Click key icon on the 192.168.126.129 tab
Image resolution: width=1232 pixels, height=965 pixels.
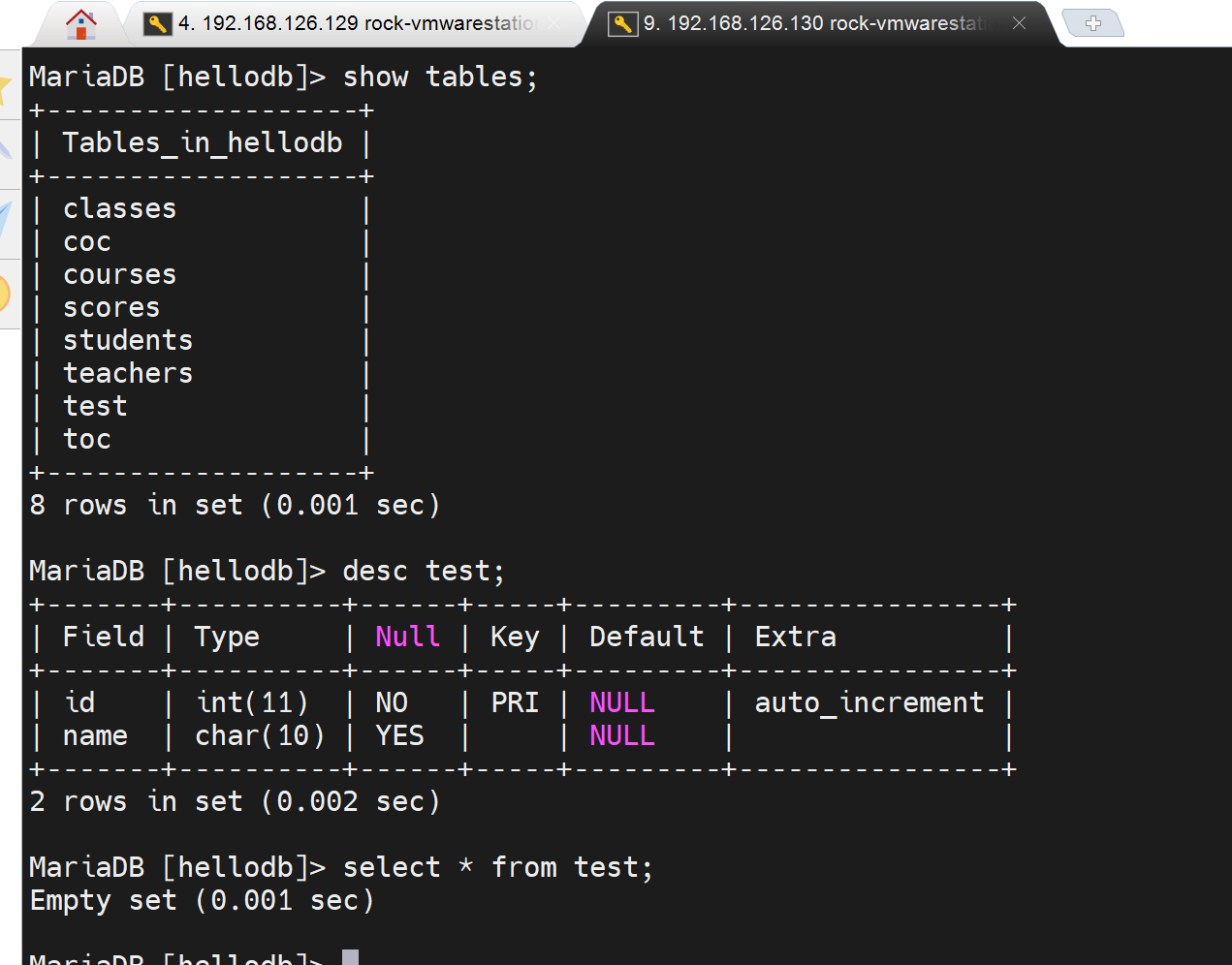[157, 23]
